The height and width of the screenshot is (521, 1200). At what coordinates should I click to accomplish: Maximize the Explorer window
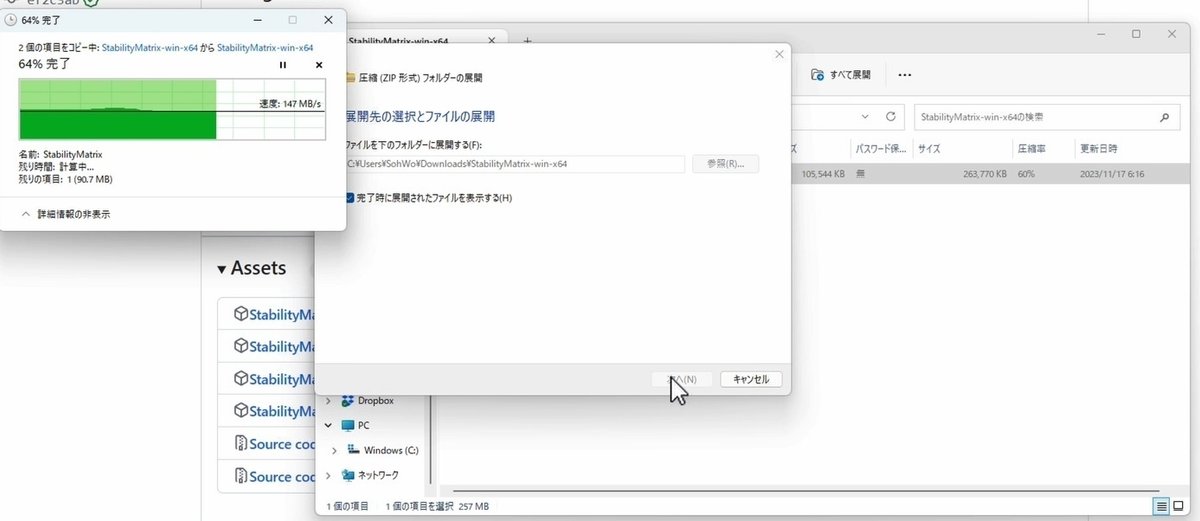pos(1136,34)
